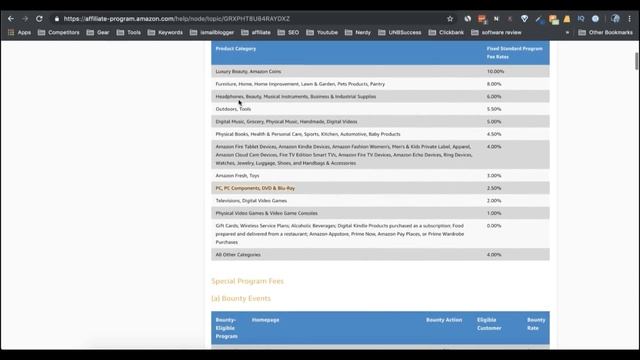Go back to the previous page
The image size is (640, 360).
(11, 19)
